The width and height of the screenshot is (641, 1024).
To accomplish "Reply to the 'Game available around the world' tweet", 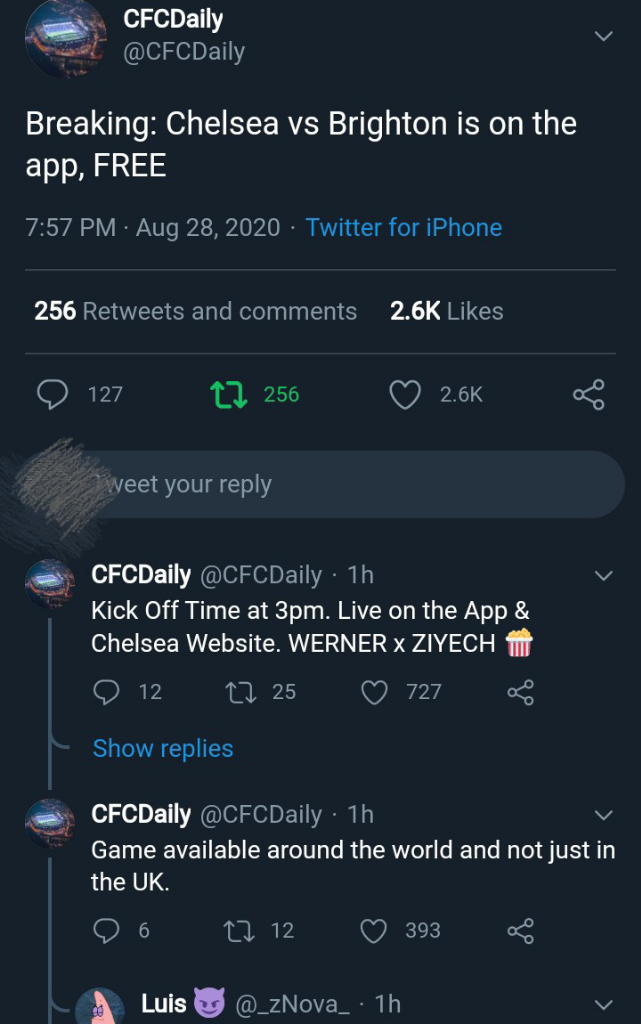I will pyautogui.click(x=106, y=931).
